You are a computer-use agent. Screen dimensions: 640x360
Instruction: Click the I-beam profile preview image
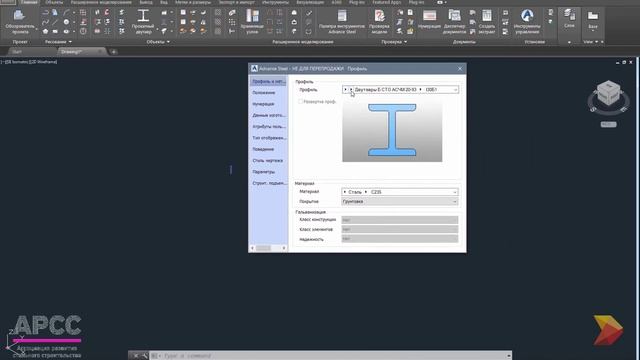click(392, 131)
